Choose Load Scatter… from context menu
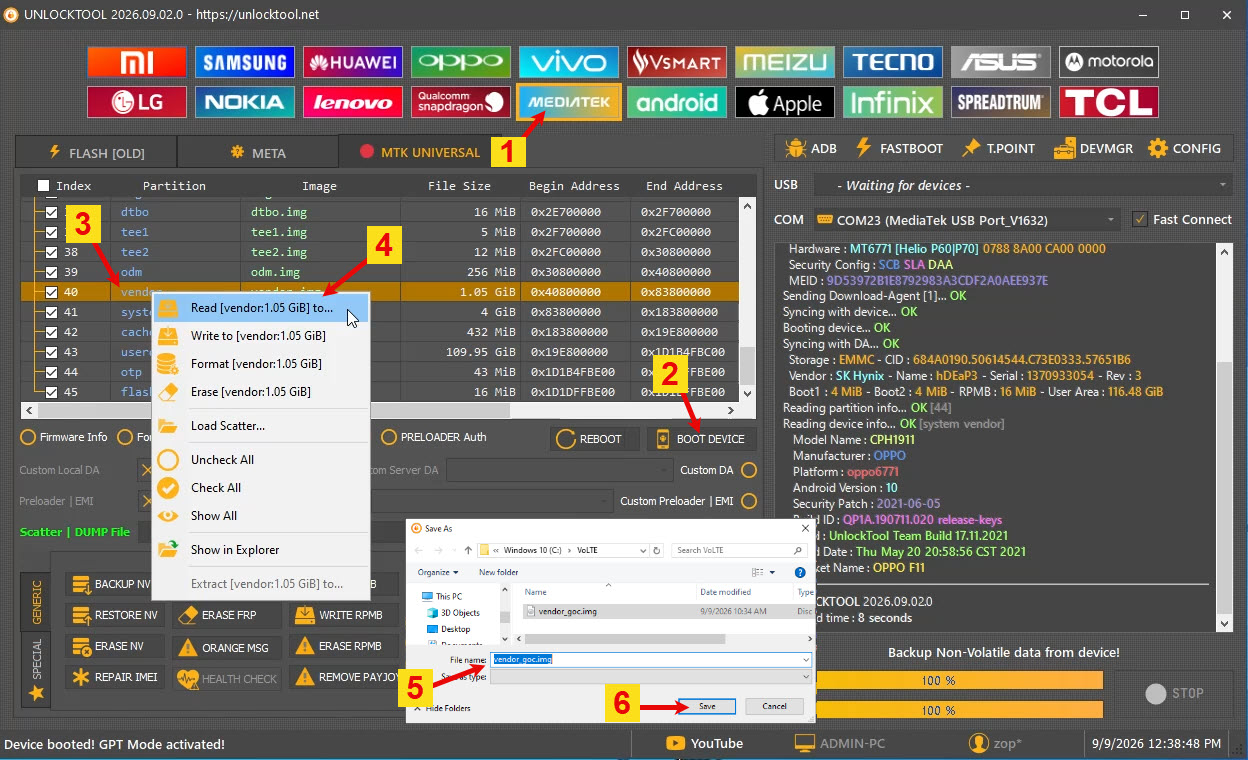The width and height of the screenshot is (1248, 760). (x=260, y=425)
